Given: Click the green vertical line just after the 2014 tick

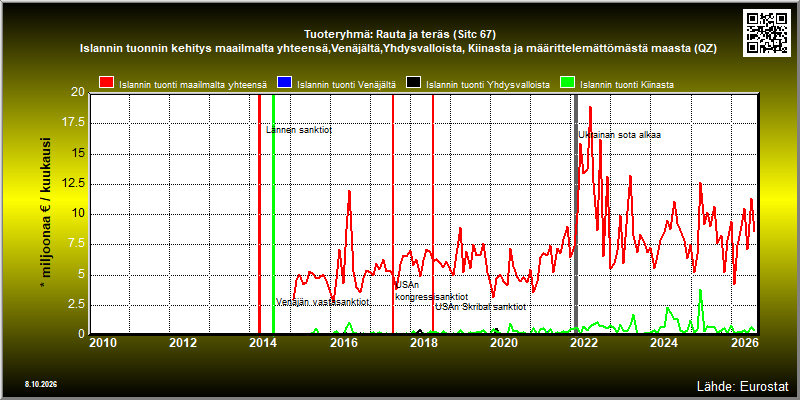Looking at the screenshot, I should point(273,213).
